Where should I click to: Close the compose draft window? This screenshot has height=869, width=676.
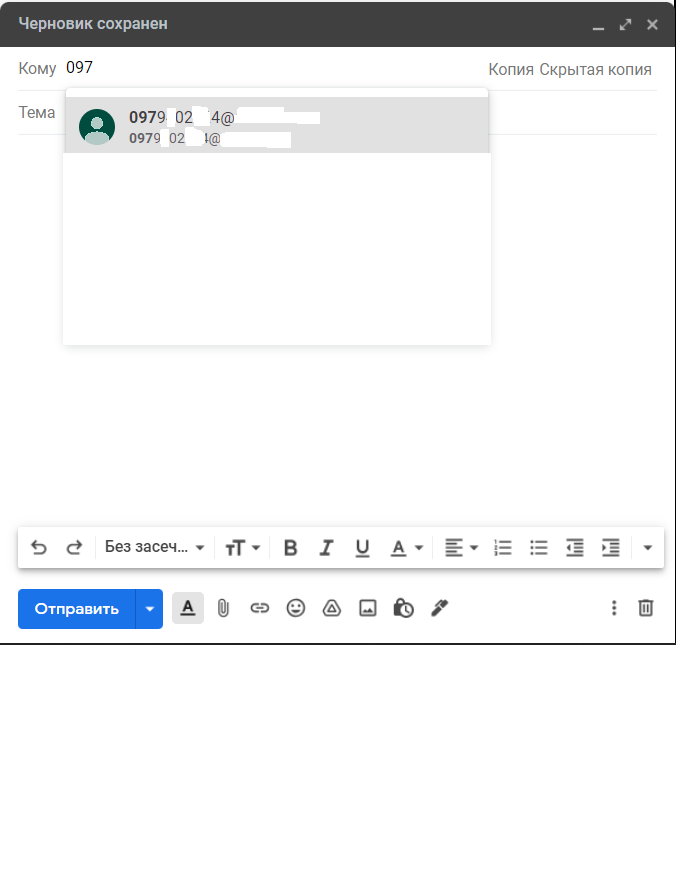point(652,24)
